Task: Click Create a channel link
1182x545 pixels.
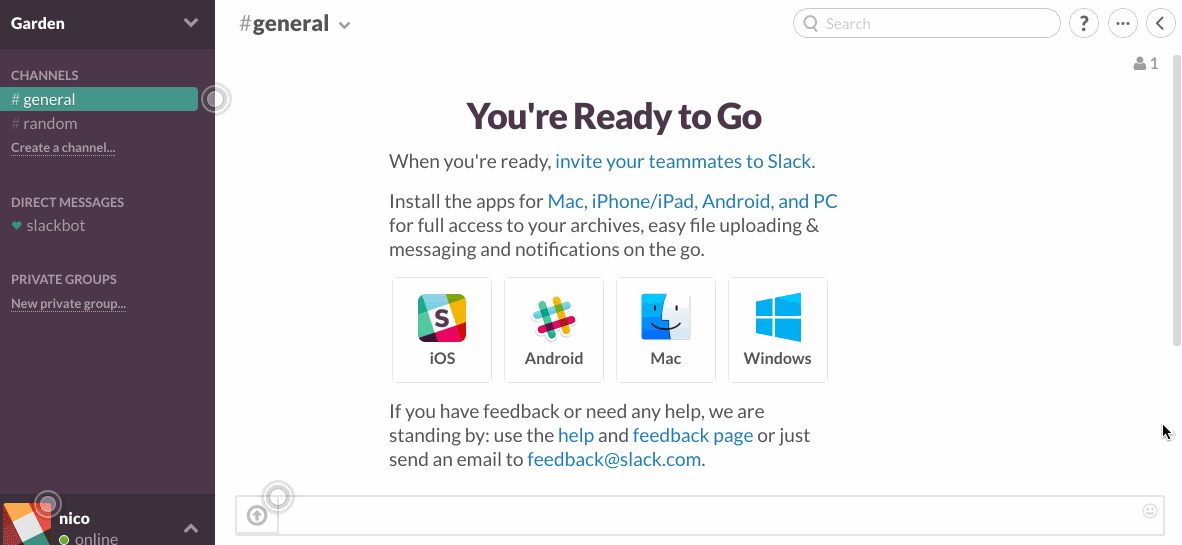Action: pos(63,147)
